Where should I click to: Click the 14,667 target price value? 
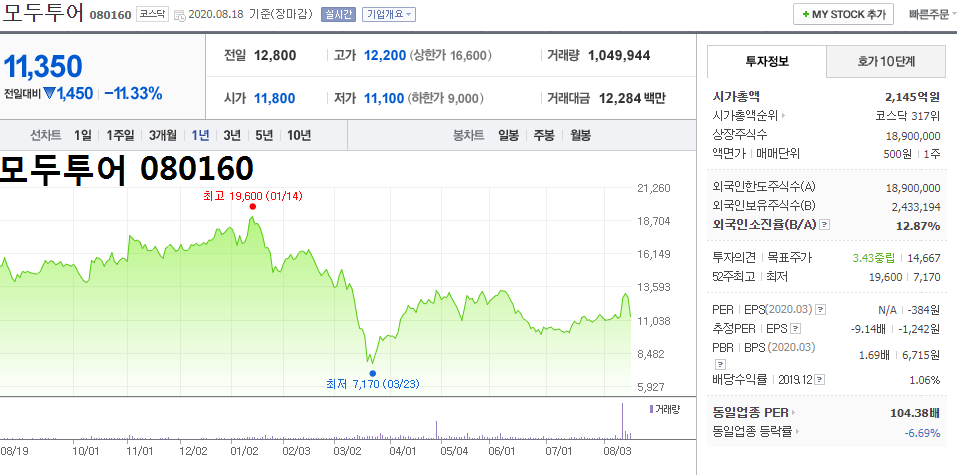(x=922, y=258)
